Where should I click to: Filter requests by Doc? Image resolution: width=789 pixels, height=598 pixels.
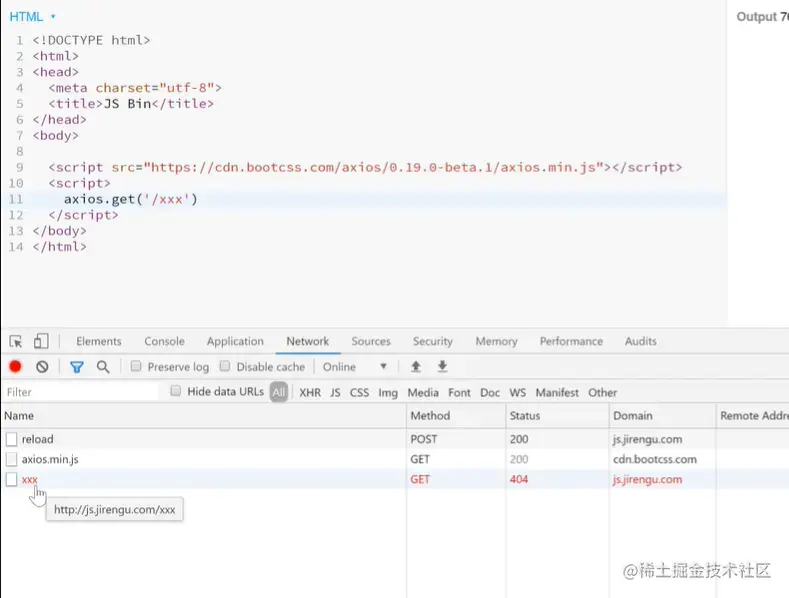(490, 393)
